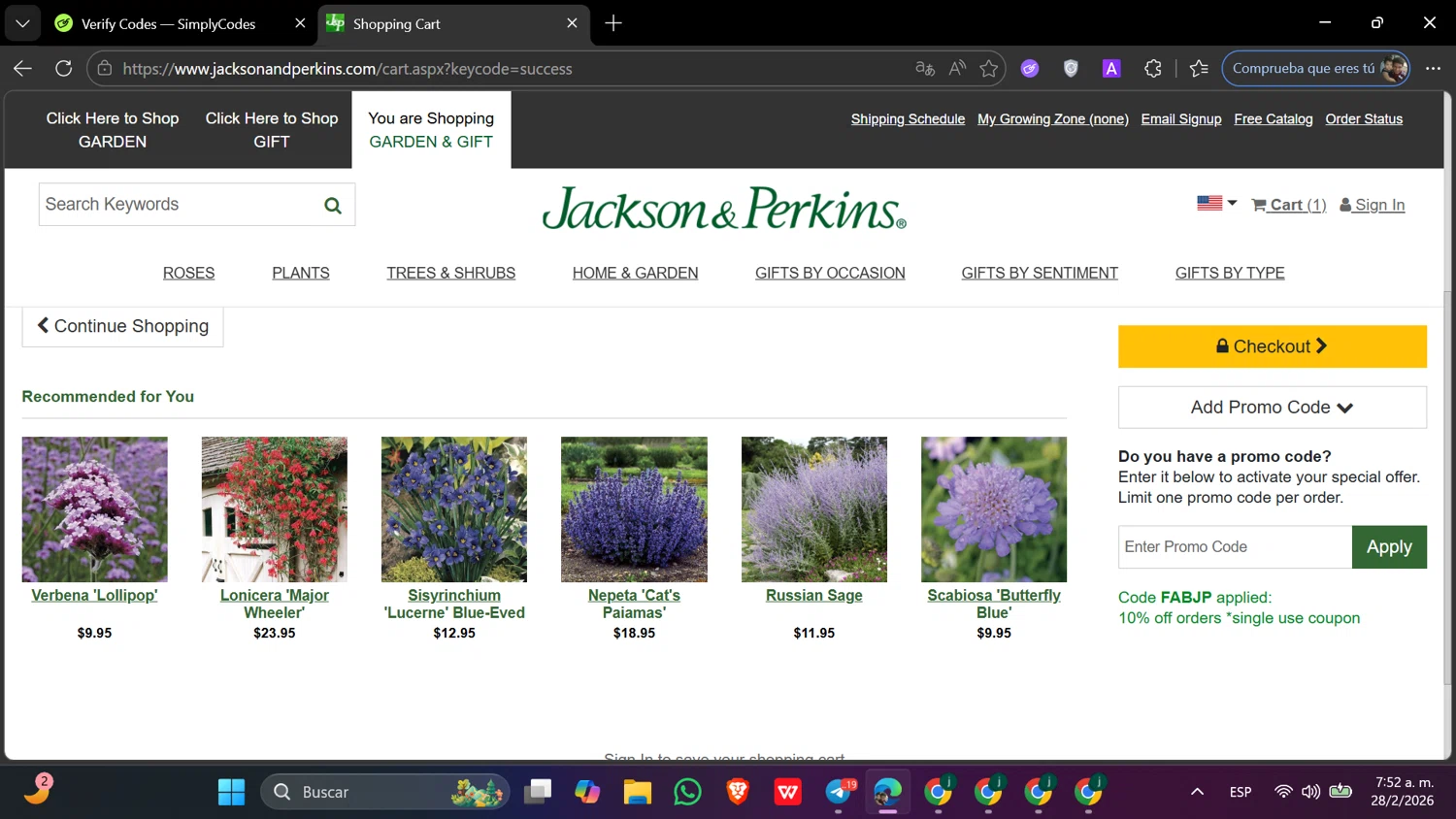This screenshot has height=819, width=1456.
Task: Click the Russian Sage title link
Action: [814, 596]
